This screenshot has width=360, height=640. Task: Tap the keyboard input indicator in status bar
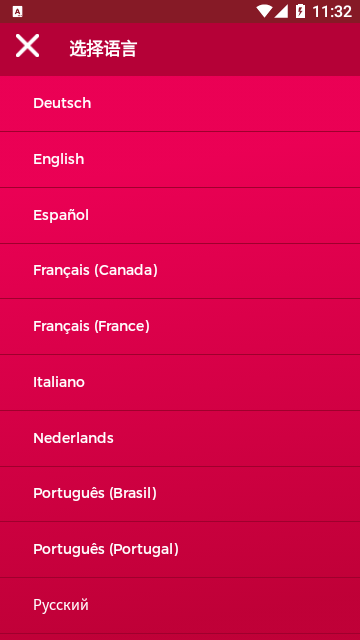(17, 12)
